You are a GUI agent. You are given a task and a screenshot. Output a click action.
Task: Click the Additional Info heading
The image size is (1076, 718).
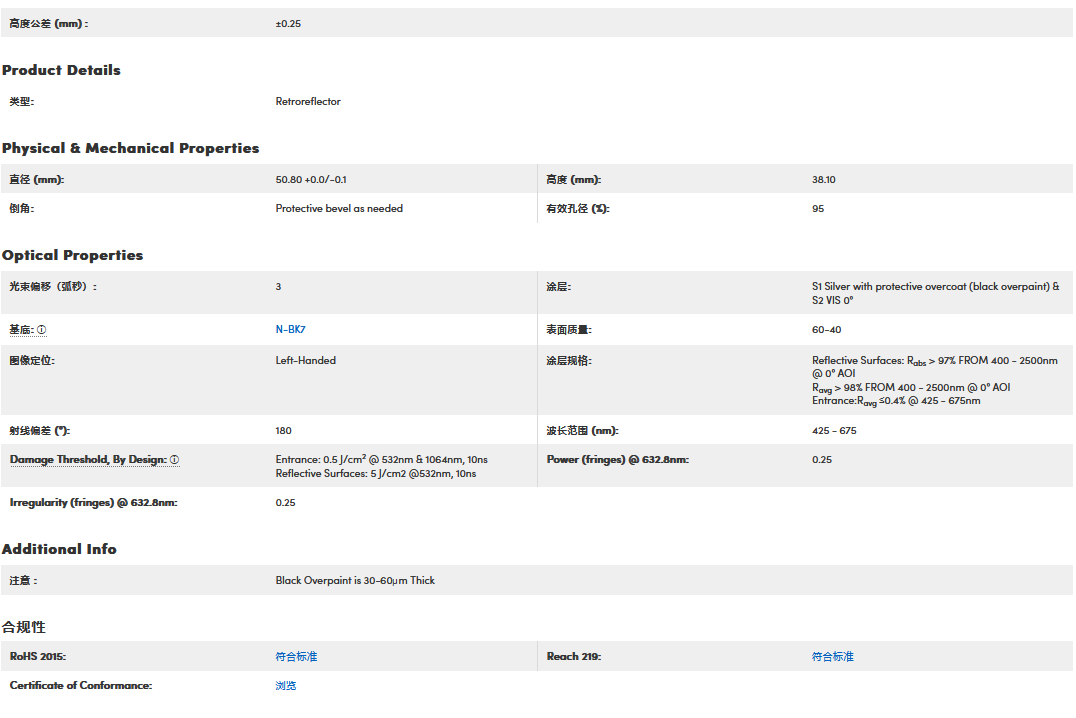(59, 549)
